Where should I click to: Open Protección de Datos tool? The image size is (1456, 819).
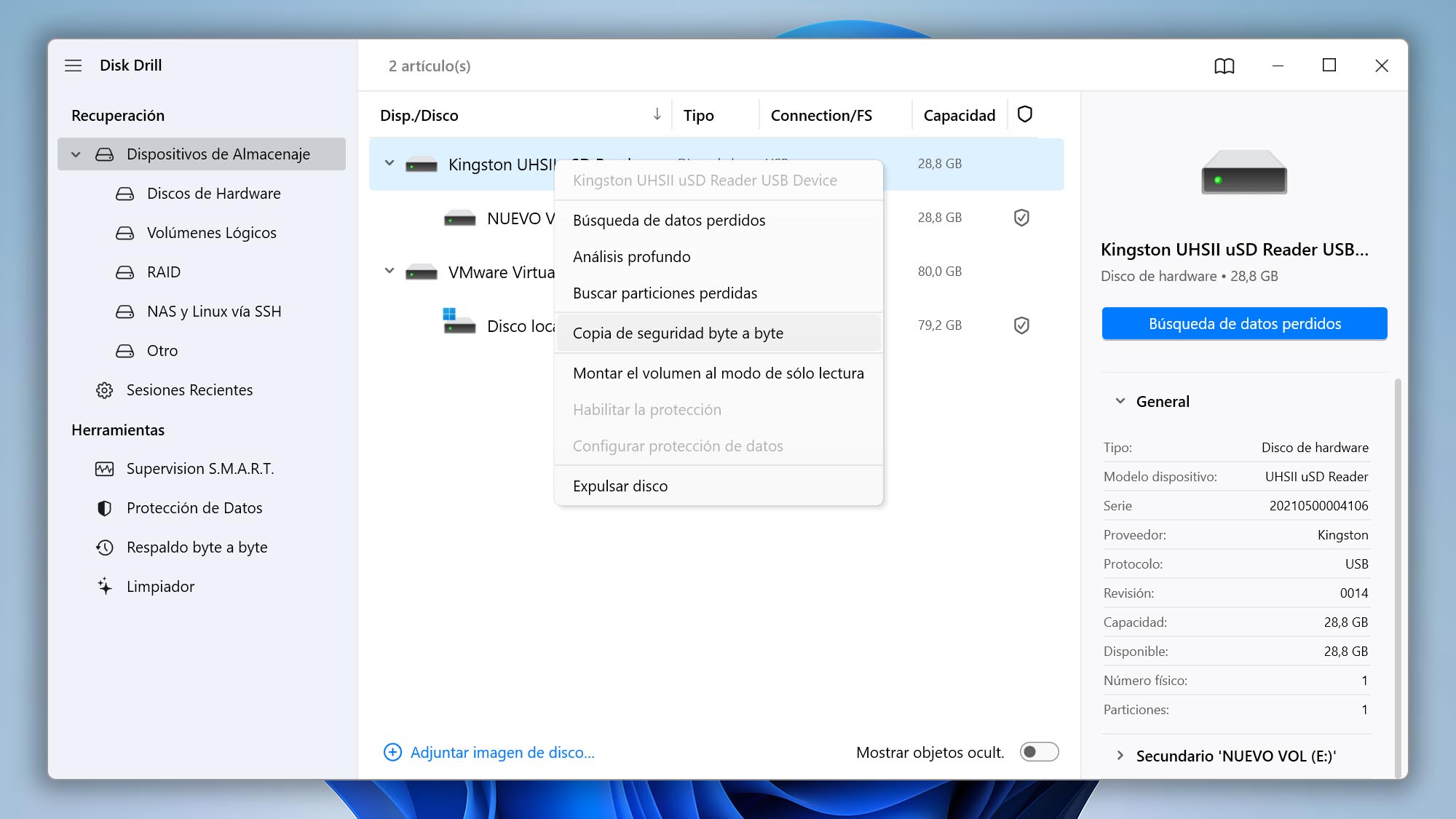click(x=201, y=508)
